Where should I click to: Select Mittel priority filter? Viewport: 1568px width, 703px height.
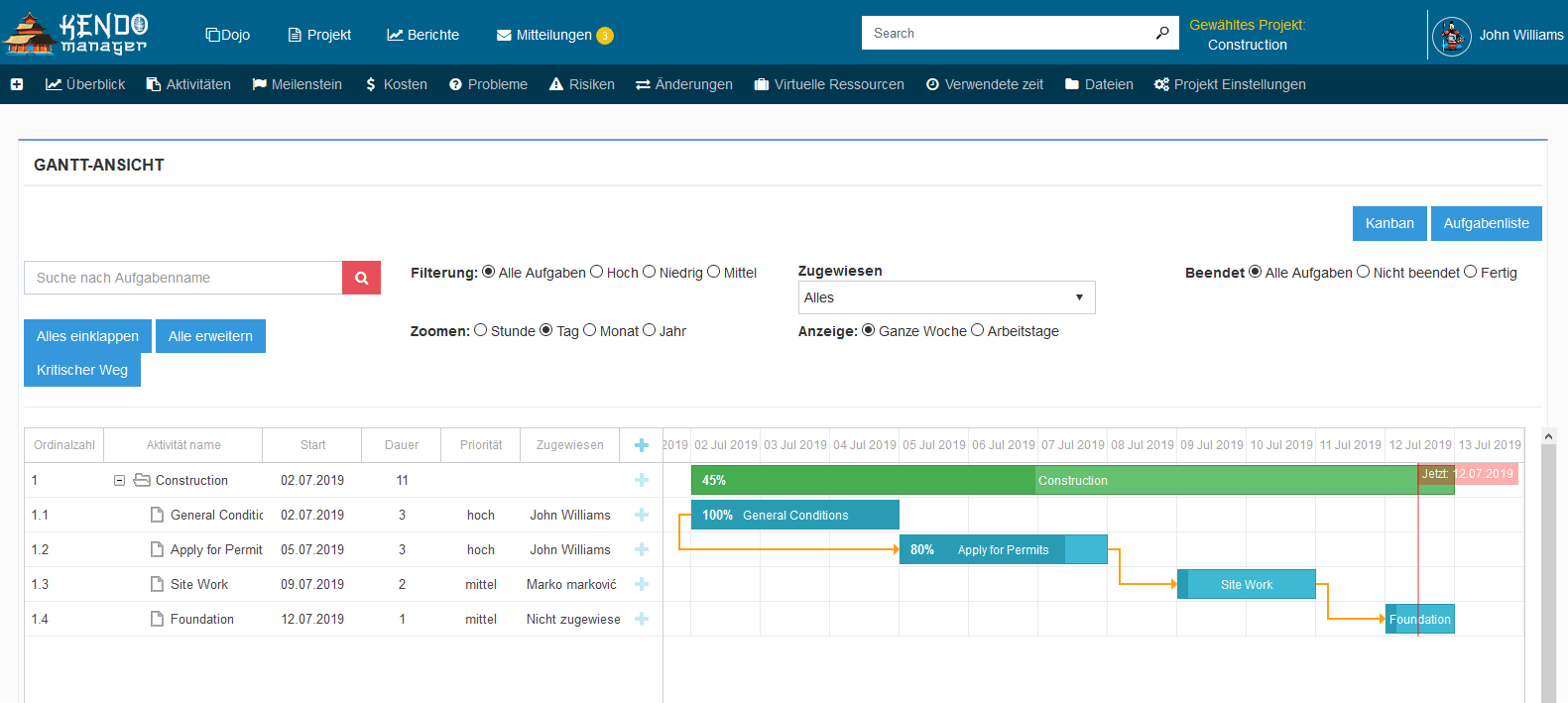(713, 272)
